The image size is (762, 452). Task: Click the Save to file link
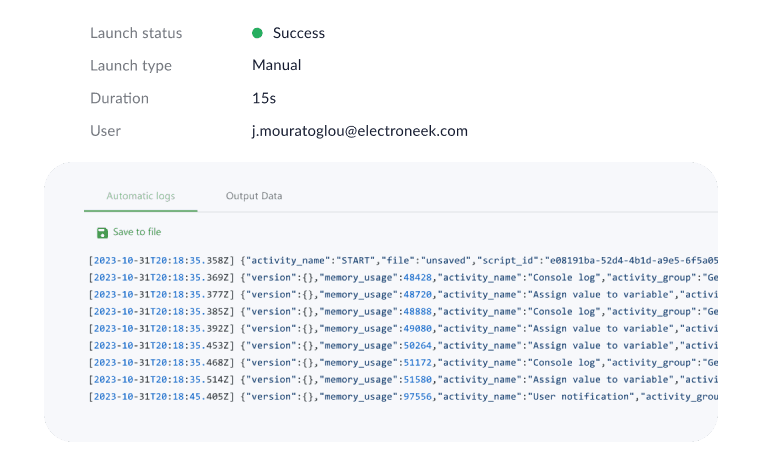(137, 232)
